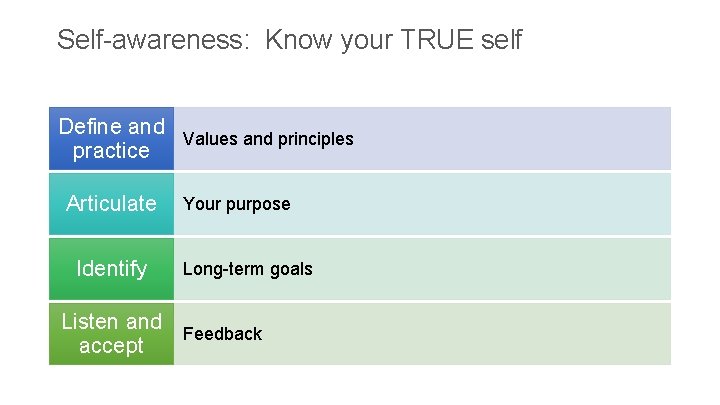Click the word "your" in the title
Viewport: 720px width, 405px height.
coord(366,40)
